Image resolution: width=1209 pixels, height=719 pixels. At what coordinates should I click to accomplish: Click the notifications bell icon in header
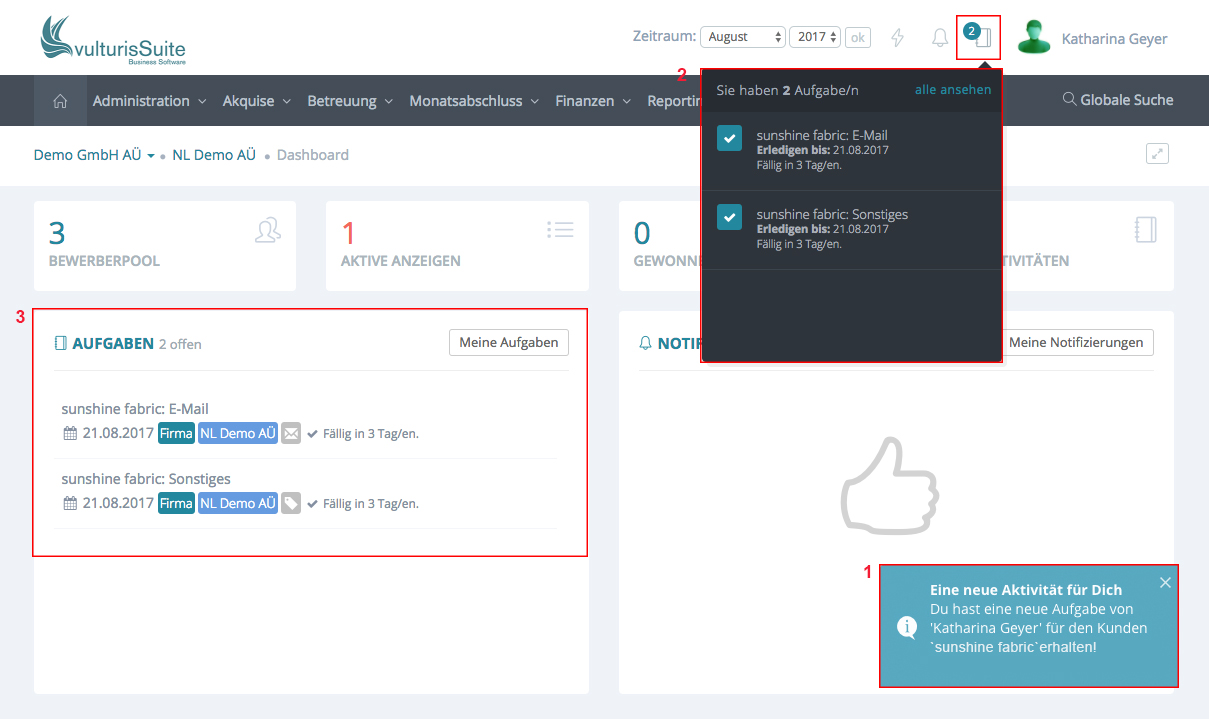[940, 38]
